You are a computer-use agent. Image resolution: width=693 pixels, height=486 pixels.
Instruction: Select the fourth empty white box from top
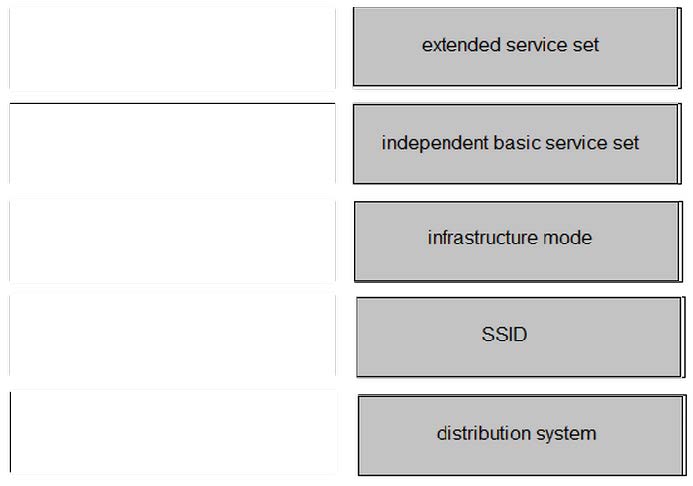pos(172,337)
